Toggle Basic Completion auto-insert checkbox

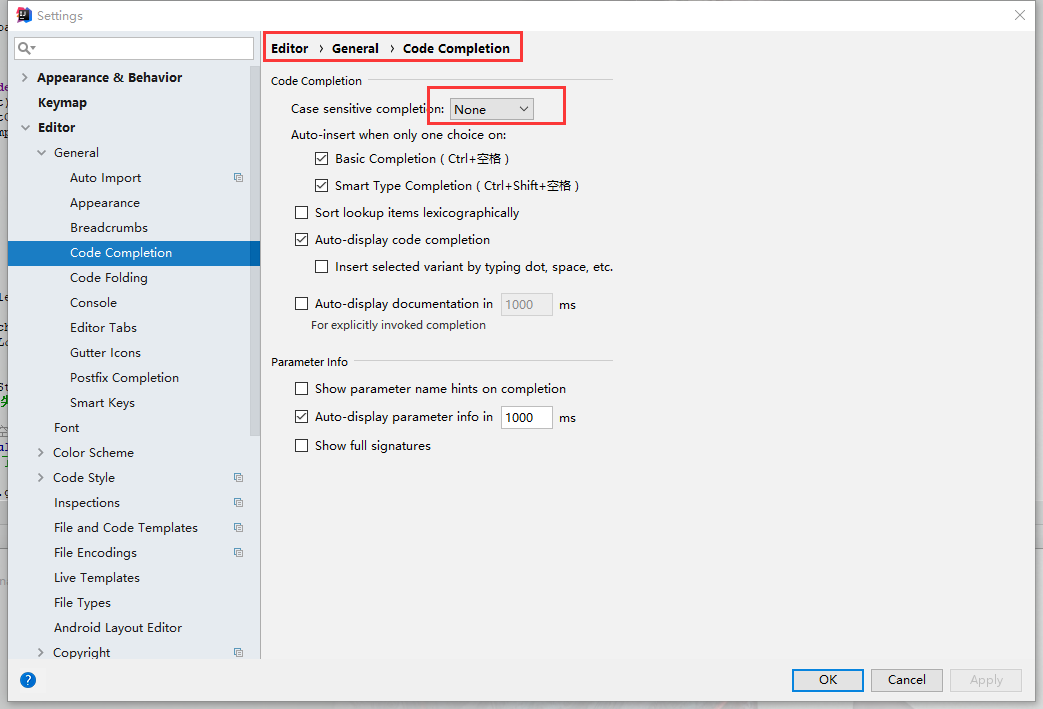tap(321, 158)
